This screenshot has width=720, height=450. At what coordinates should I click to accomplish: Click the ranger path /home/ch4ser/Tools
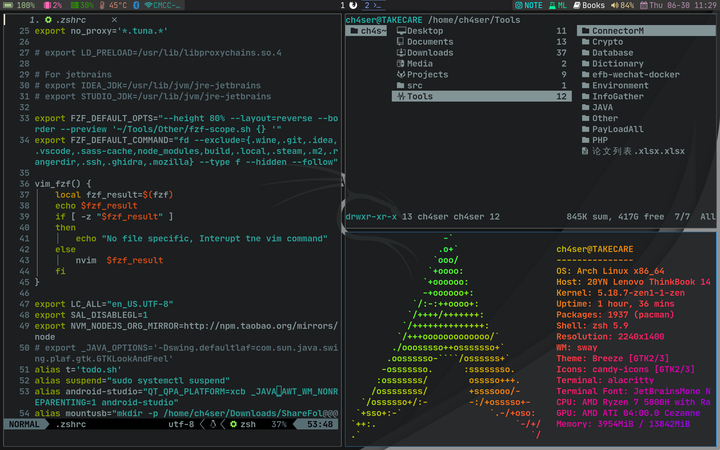(x=474, y=20)
